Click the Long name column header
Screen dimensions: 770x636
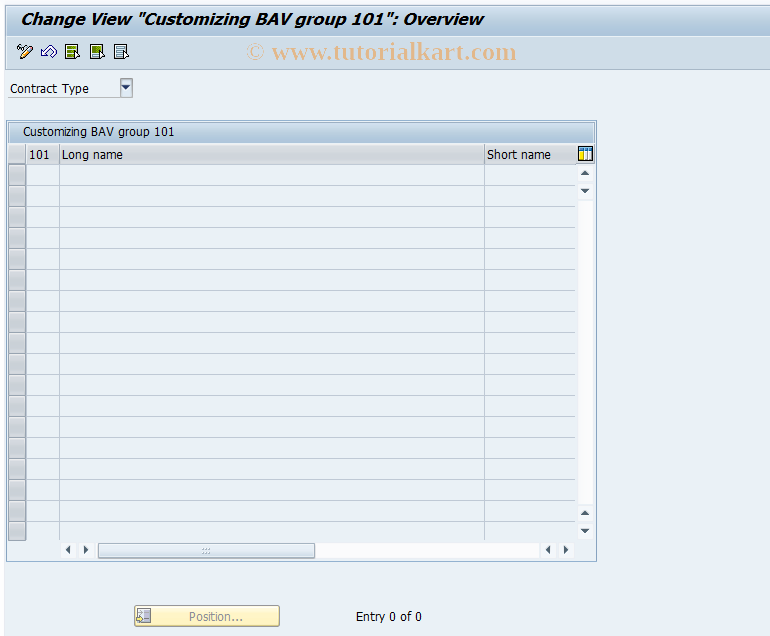coord(272,155)
